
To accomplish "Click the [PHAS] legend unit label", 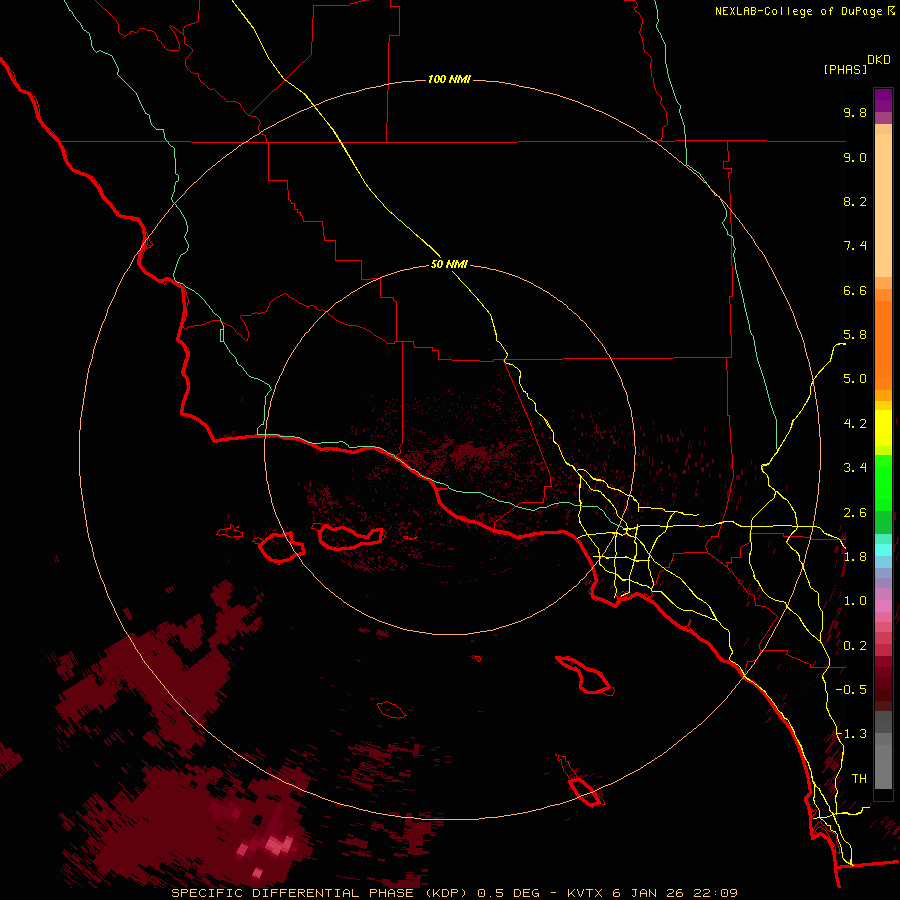I will coord(845,69).
